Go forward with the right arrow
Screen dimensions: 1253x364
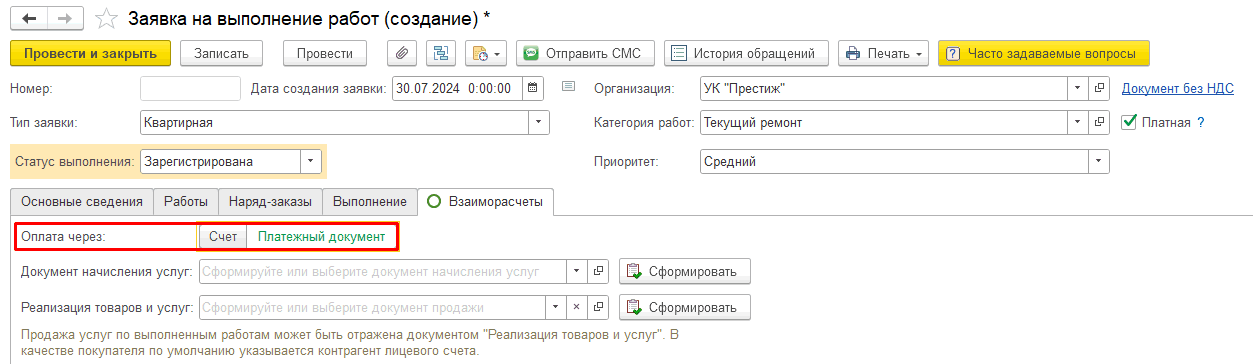pyautogui.click(x=64, y=18)
